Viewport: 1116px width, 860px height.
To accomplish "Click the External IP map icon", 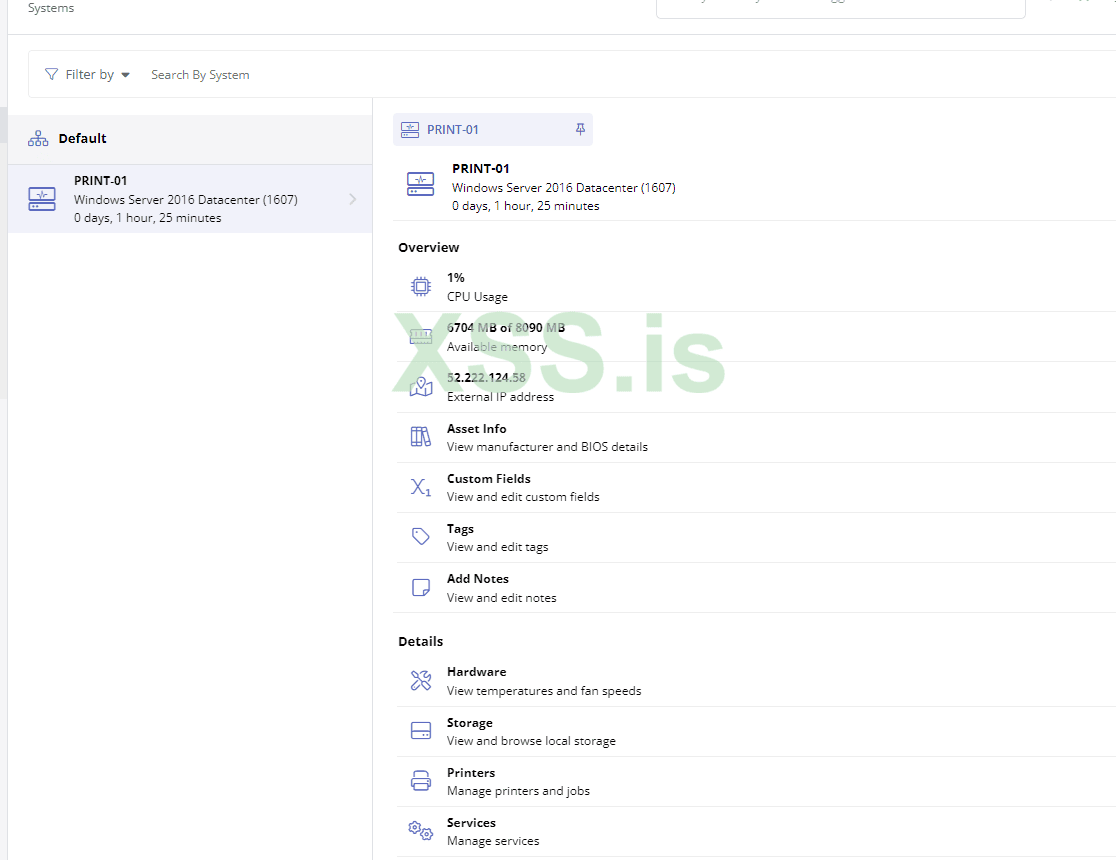I will click(421, 387).
